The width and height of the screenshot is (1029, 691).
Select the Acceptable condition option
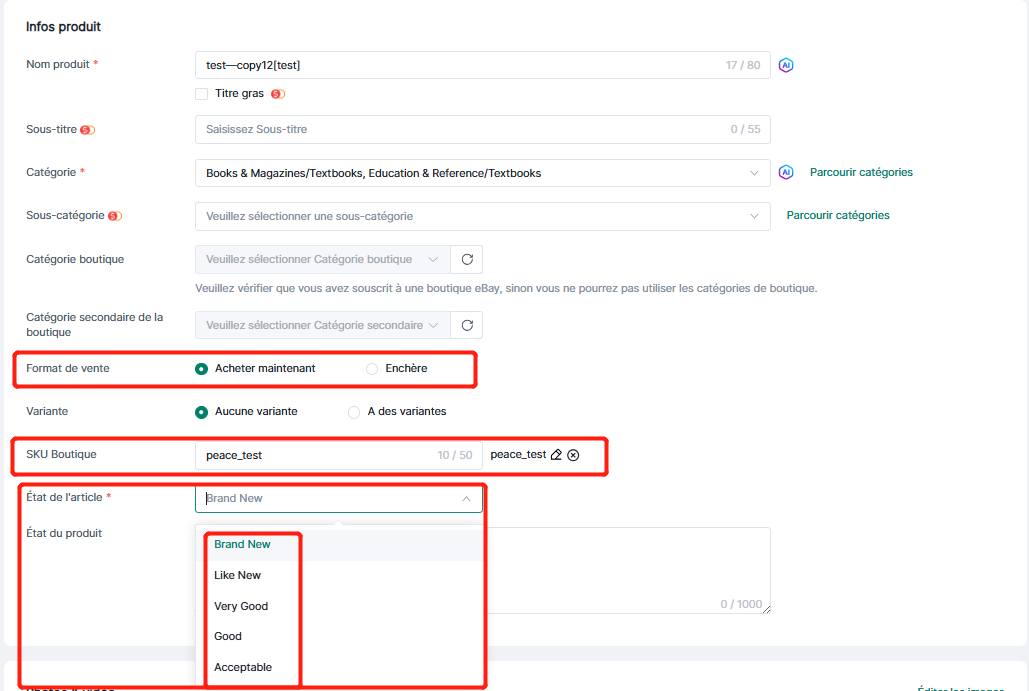(243, 667)
